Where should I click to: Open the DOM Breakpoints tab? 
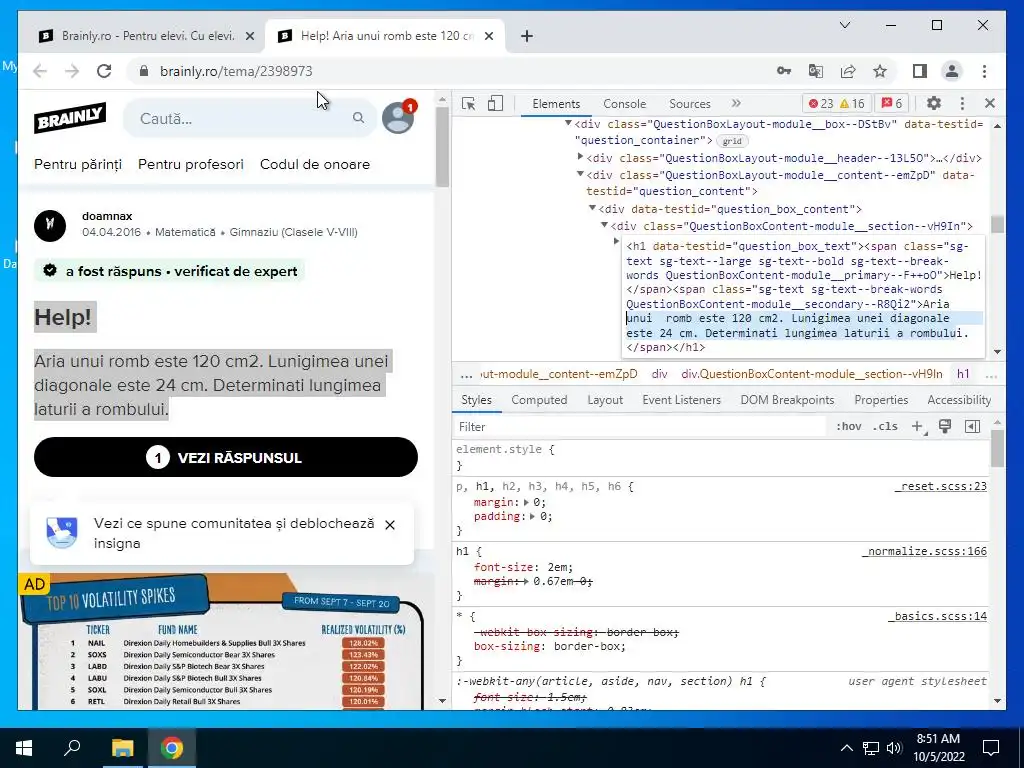pos(787,400)
